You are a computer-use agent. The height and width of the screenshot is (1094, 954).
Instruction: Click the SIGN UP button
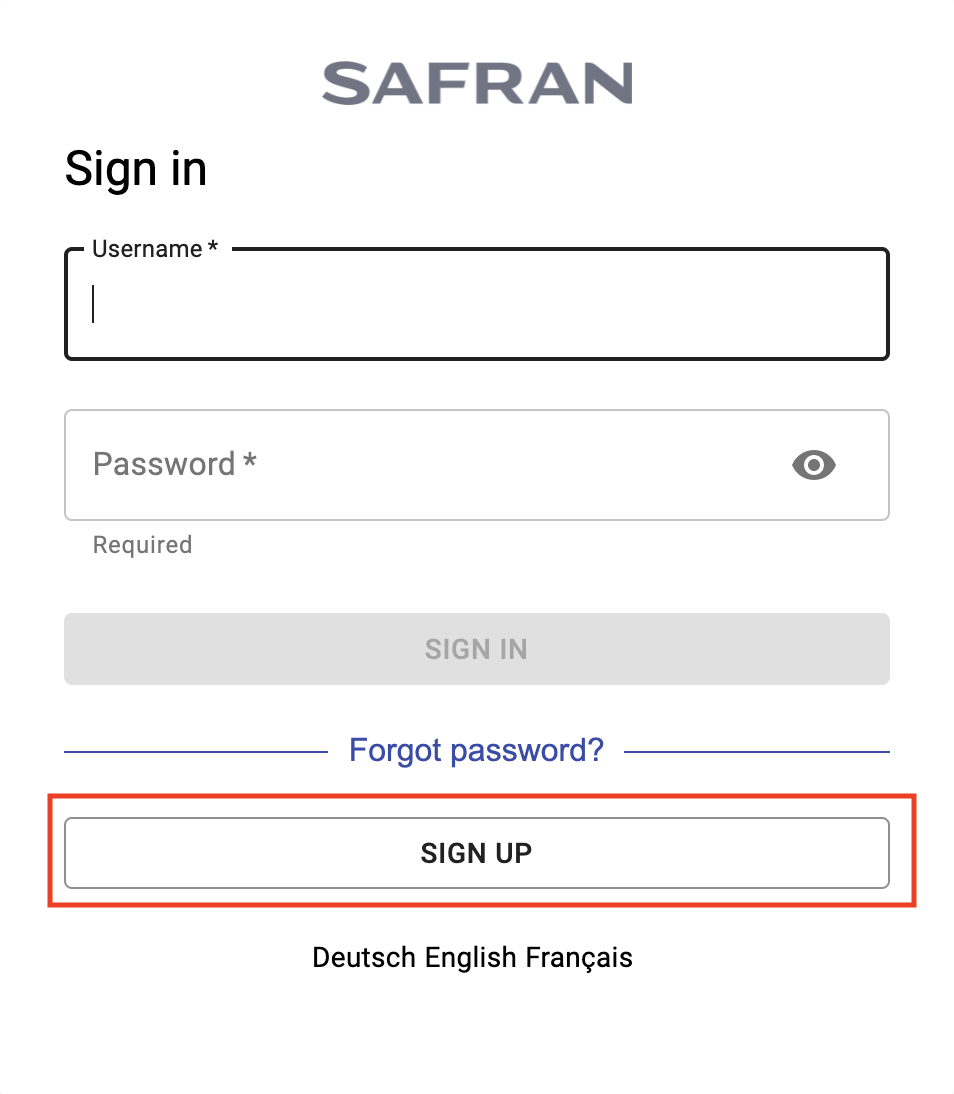click(x=477, y=853)
